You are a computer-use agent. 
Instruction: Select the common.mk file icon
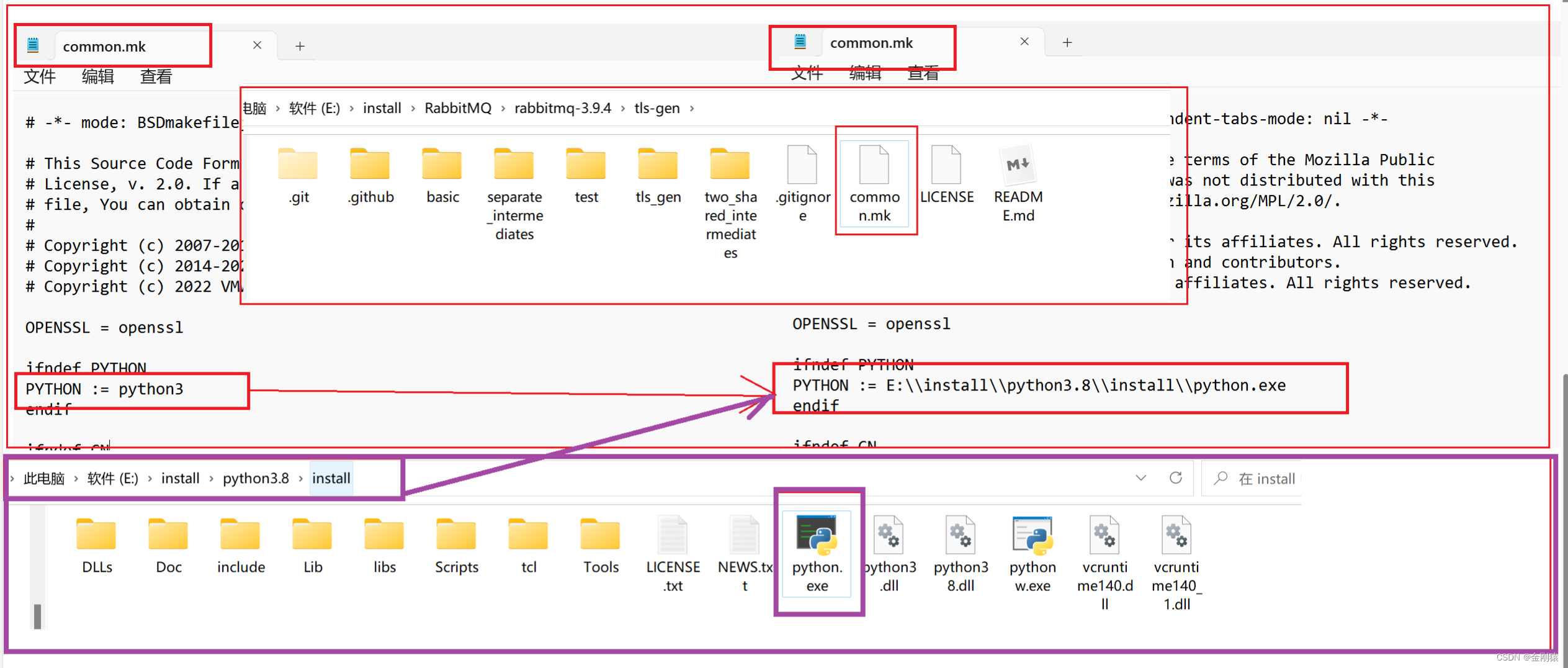point(874,184)
